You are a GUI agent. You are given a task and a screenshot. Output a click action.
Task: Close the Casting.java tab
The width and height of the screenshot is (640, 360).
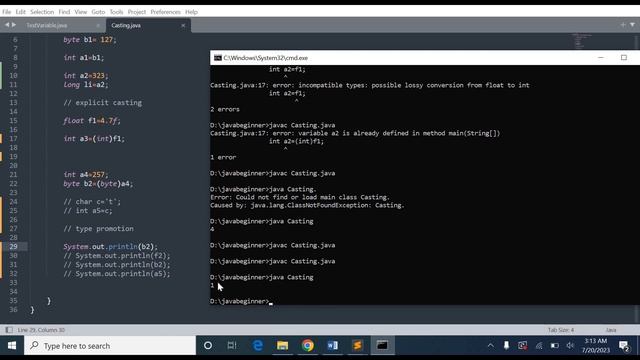183,25
